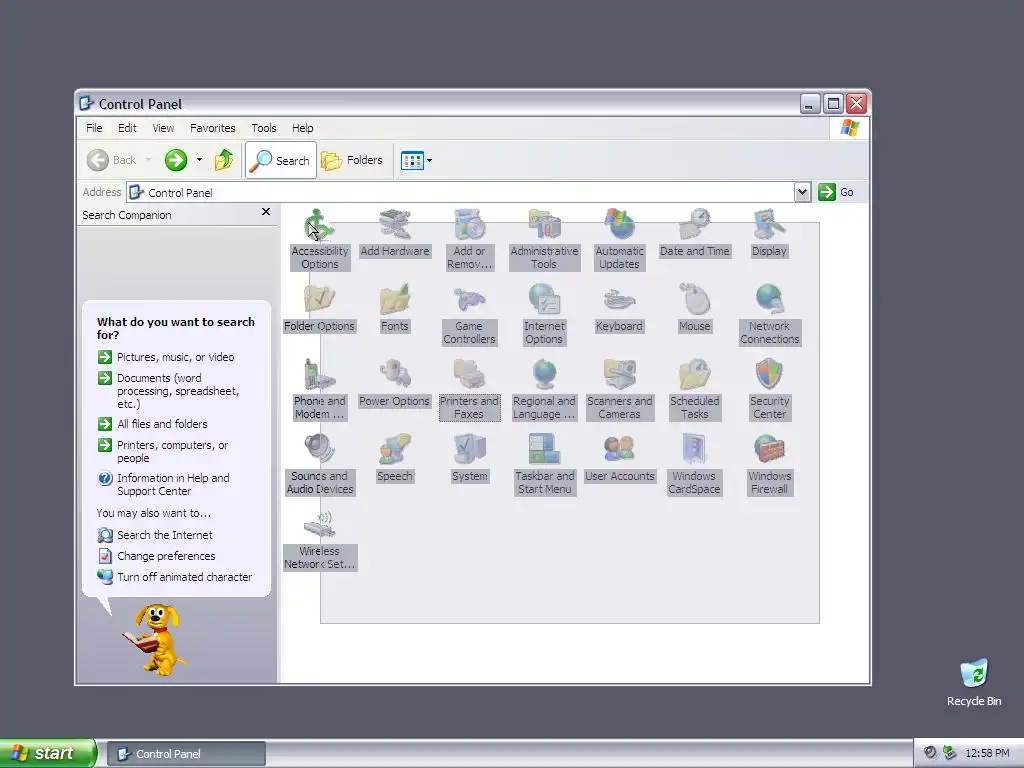Open Automatic Updates icon

coord(619,238)
